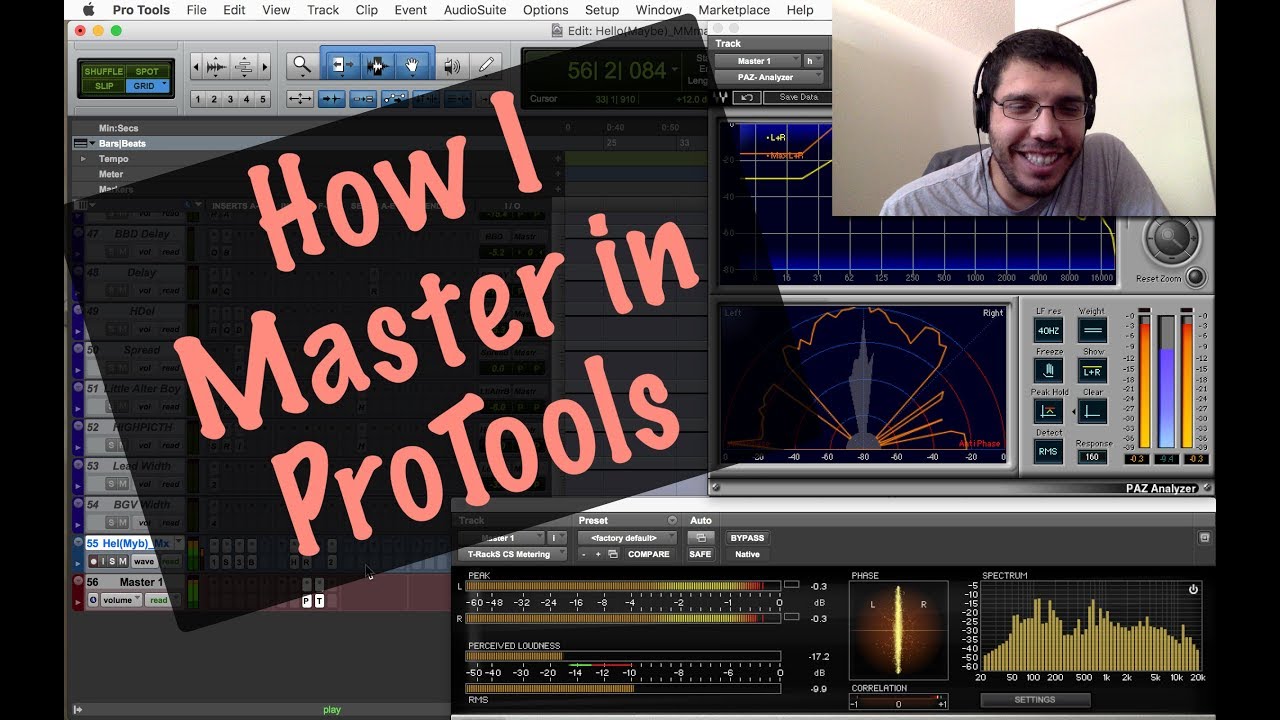The height and width of the screenshot is (720, 1280).
Task: Open the Apple menu
Action: pyautogui.click(x=88, y=10)
